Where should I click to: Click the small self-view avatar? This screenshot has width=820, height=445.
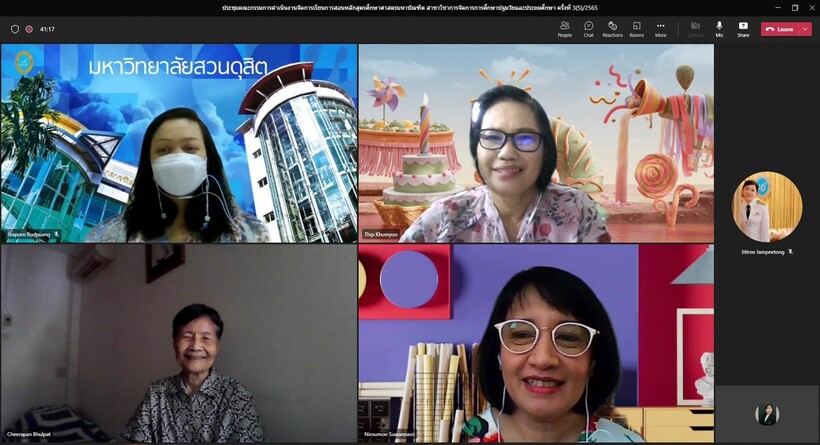point(767,414)
